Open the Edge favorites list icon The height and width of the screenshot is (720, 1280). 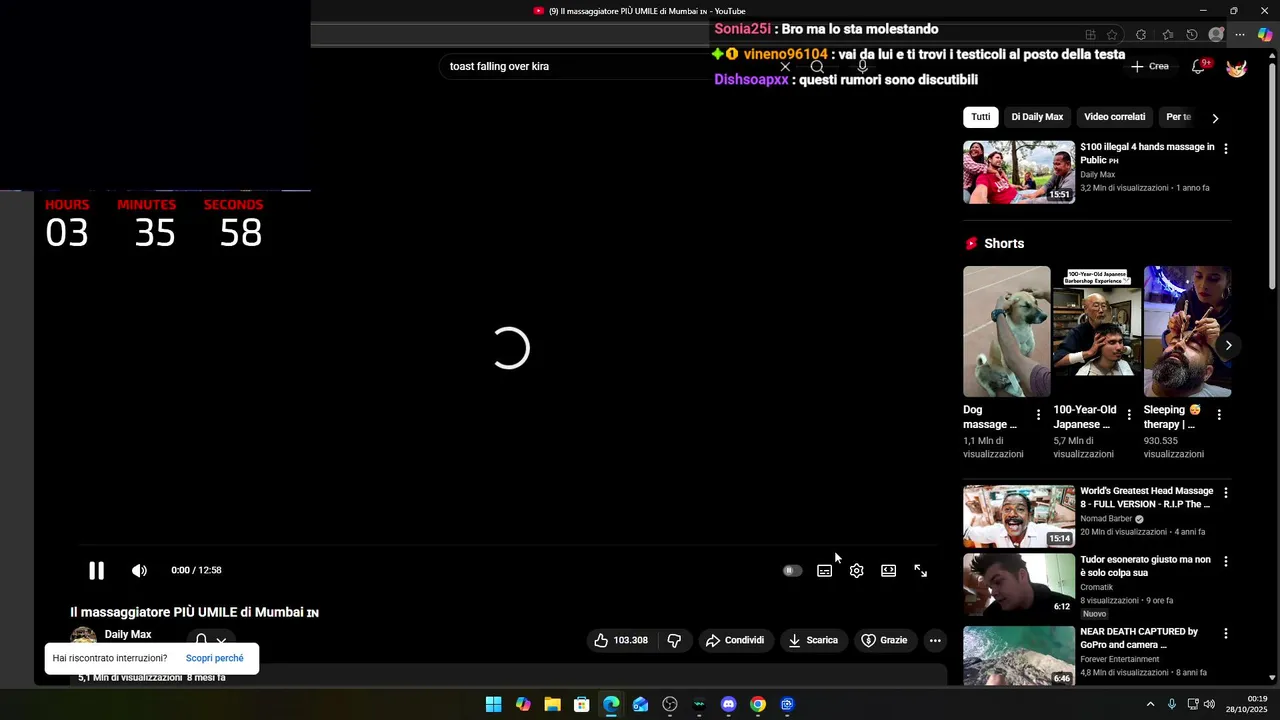pyautogui.click(x=1167, y=35)
